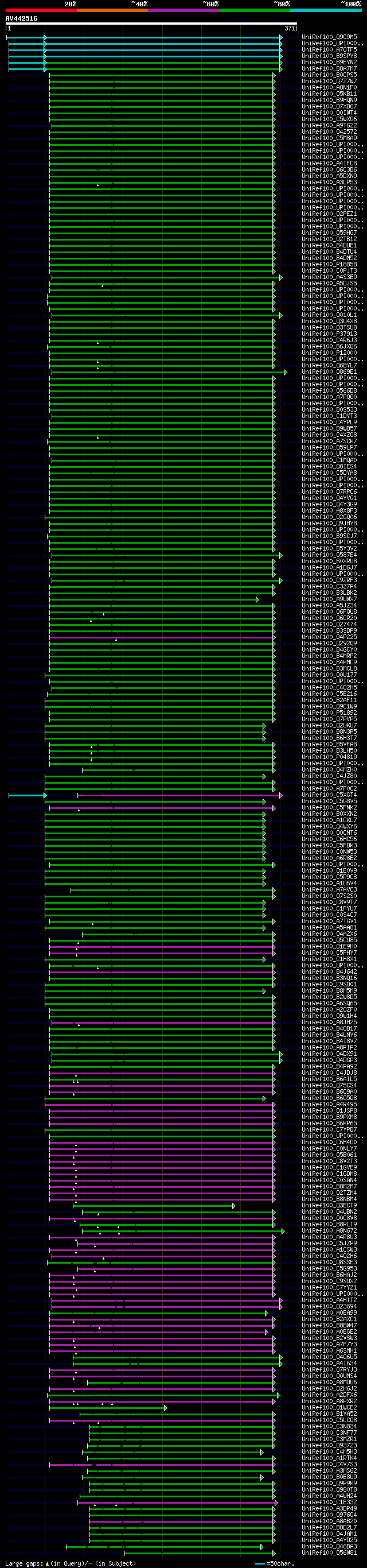Click hit UniRef100_C5G8V5

pyautogui.click(x=329, y=802)
